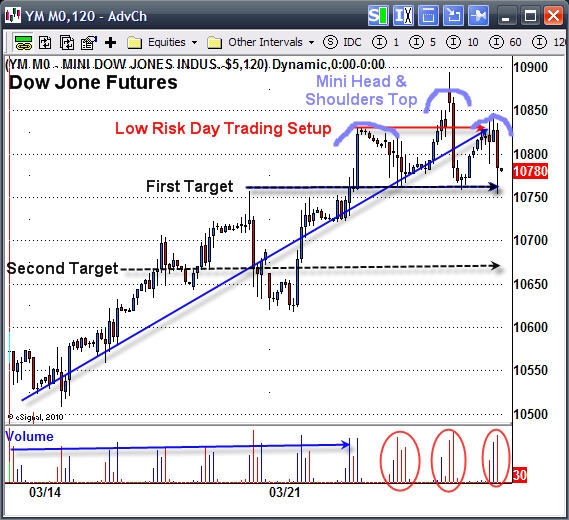Screen dimensions: 569x520
Task: Switch to the 60 minute interval
Action: click(x=505, y=42)
